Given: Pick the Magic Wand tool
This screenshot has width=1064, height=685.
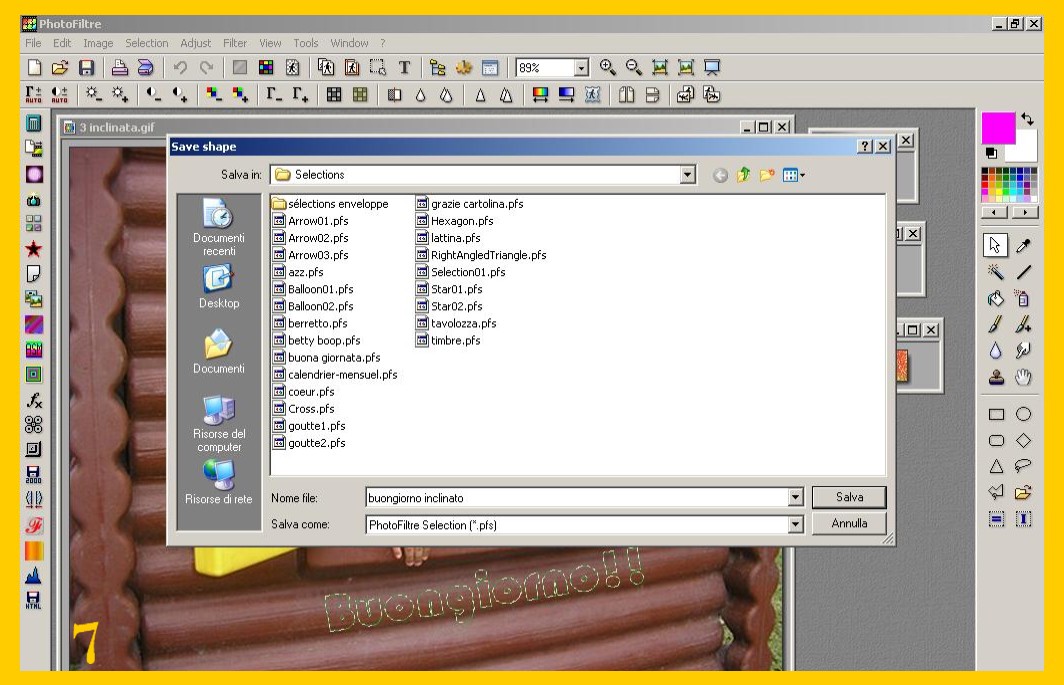Looking at the screenshot, I should pos(996,272).
